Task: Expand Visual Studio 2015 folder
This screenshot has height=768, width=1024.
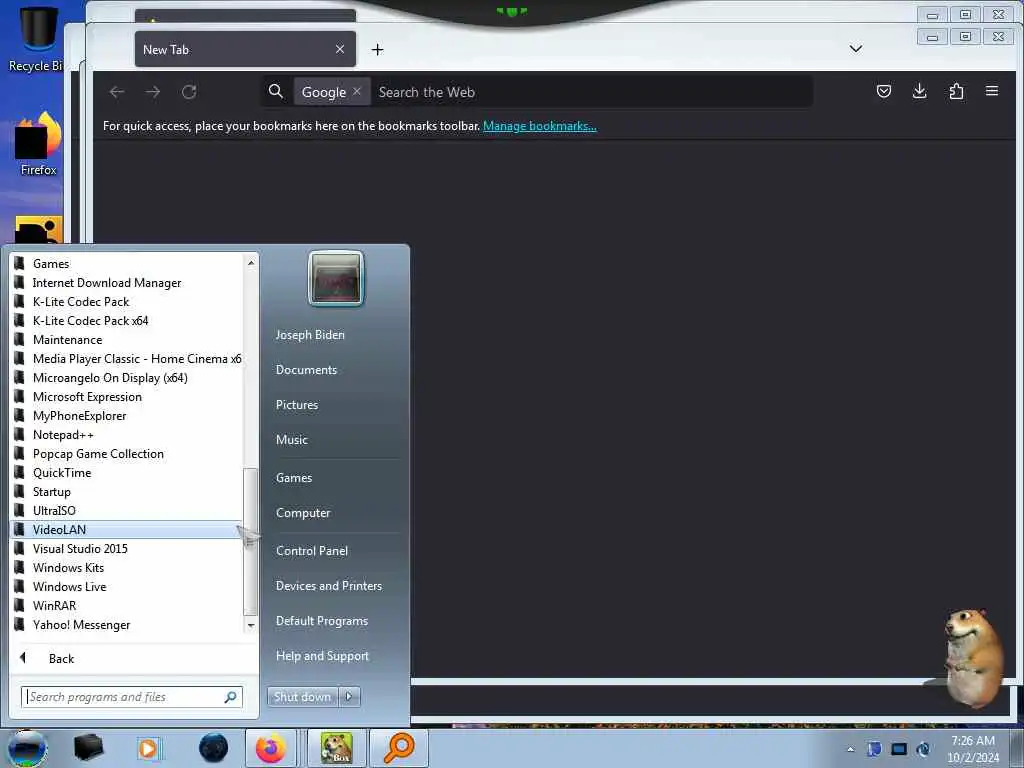Action: coord(127,549)
